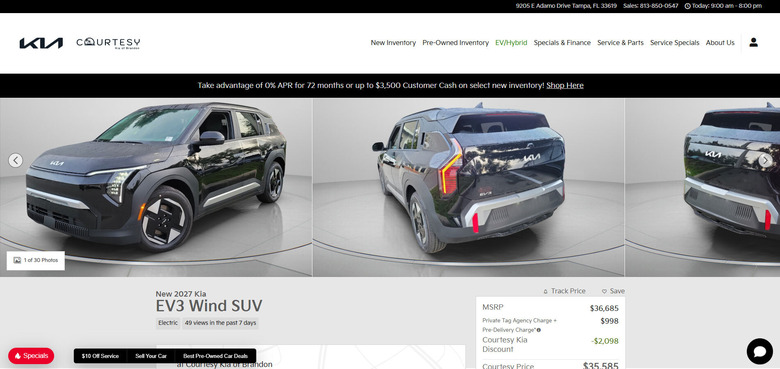
Task: Click the info icon beside Pre-Delivery Charge
Action: [539, 330]
